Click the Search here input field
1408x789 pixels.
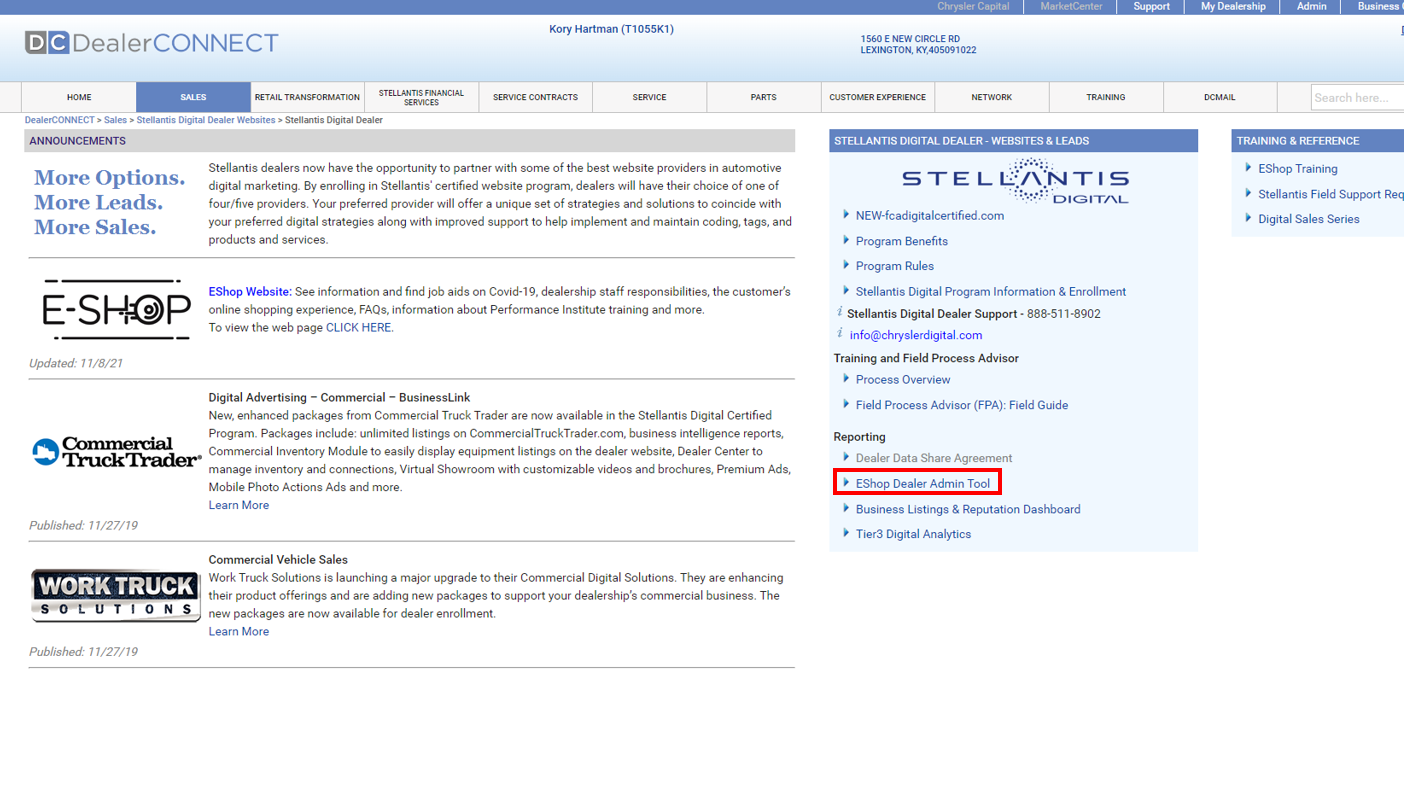click(1359, 97)
